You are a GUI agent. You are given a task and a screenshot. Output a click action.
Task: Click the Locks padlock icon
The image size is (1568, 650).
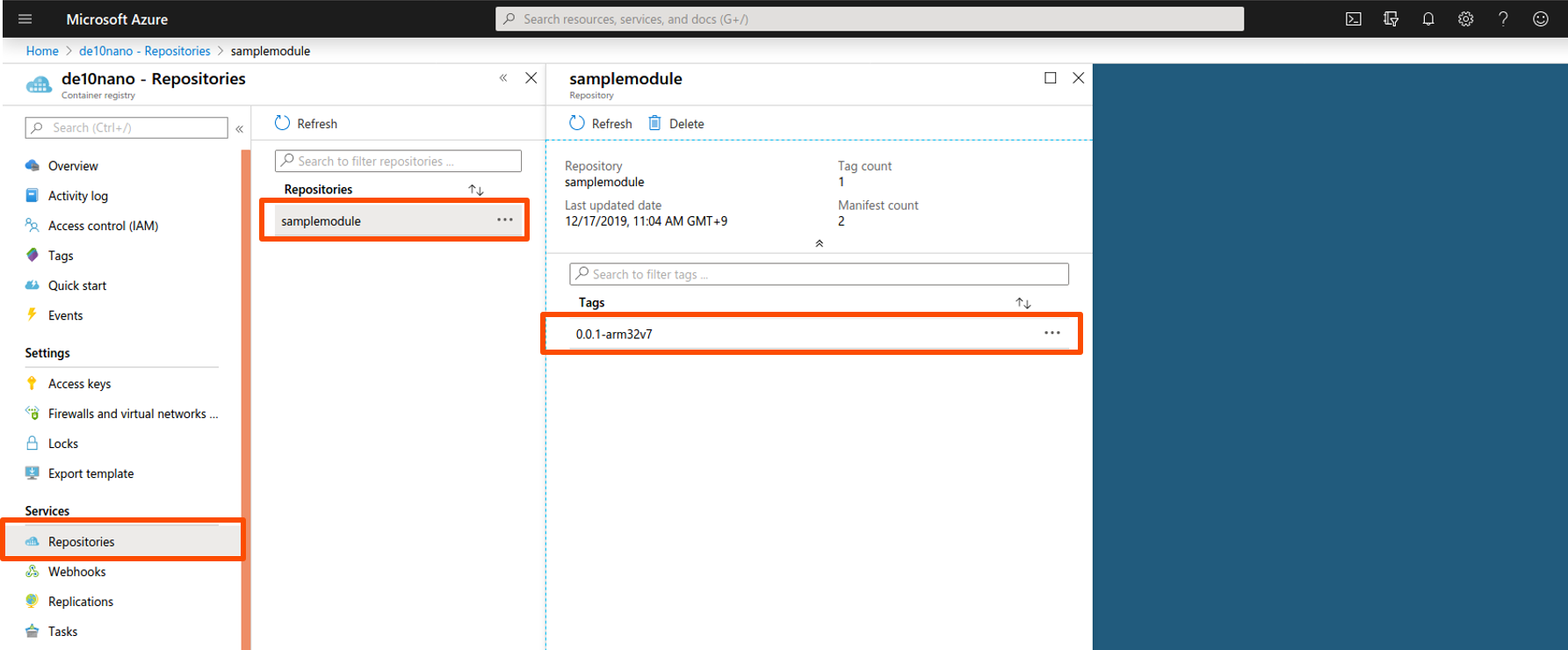click(33, 443)
